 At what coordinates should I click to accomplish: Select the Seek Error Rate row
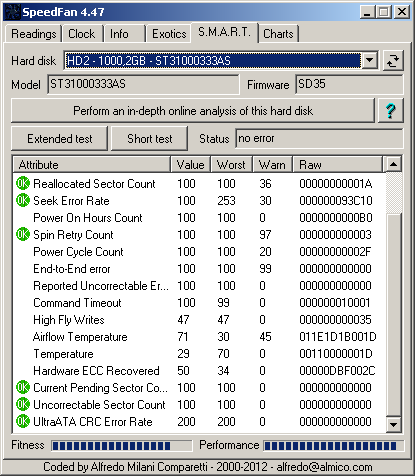pyautogui.click(x=199, y=201)
